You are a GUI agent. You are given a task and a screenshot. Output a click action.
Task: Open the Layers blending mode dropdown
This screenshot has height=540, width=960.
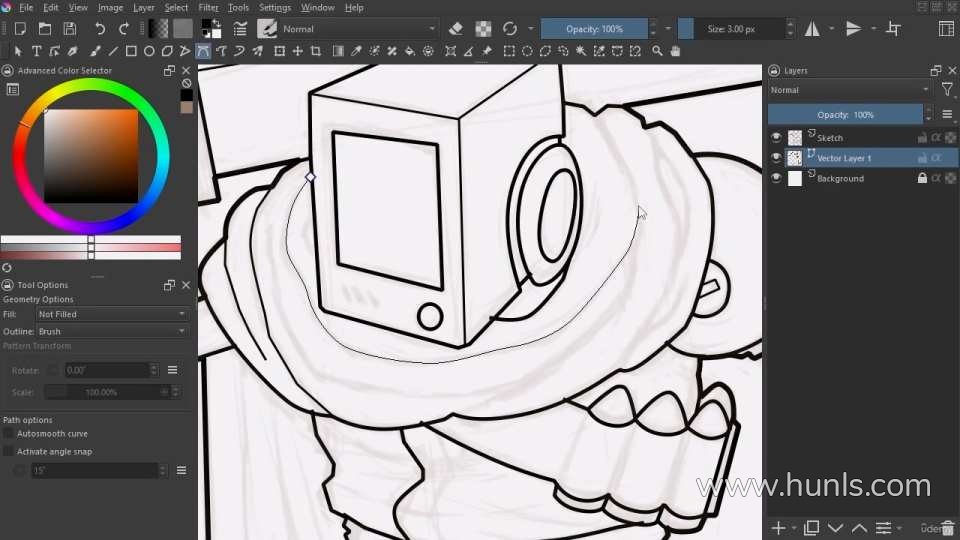coord(848,90)
